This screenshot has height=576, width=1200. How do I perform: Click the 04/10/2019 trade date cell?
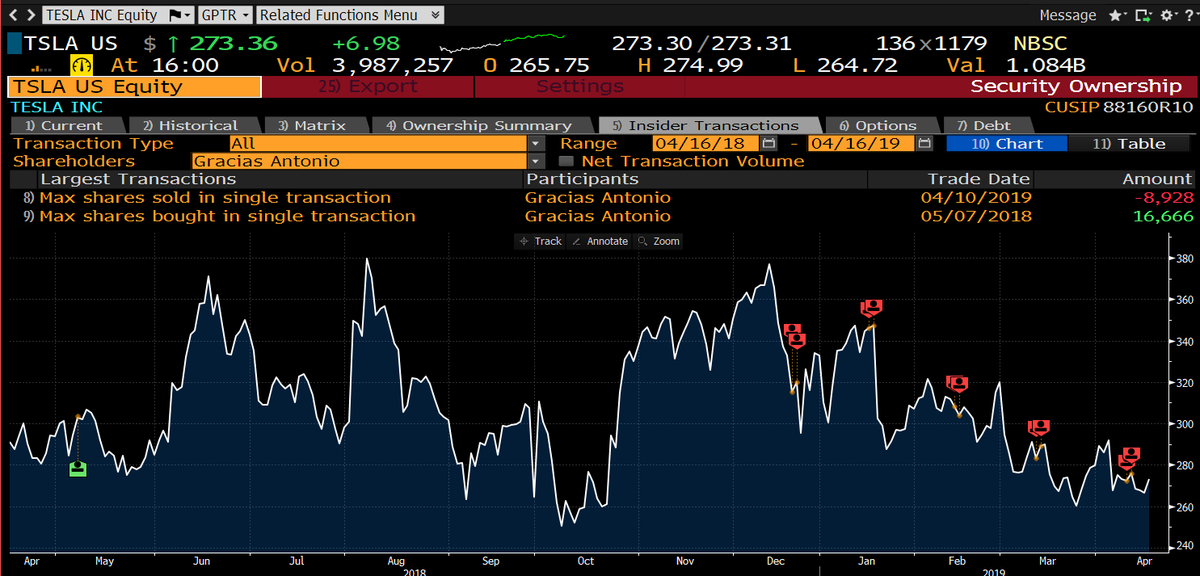976,198
